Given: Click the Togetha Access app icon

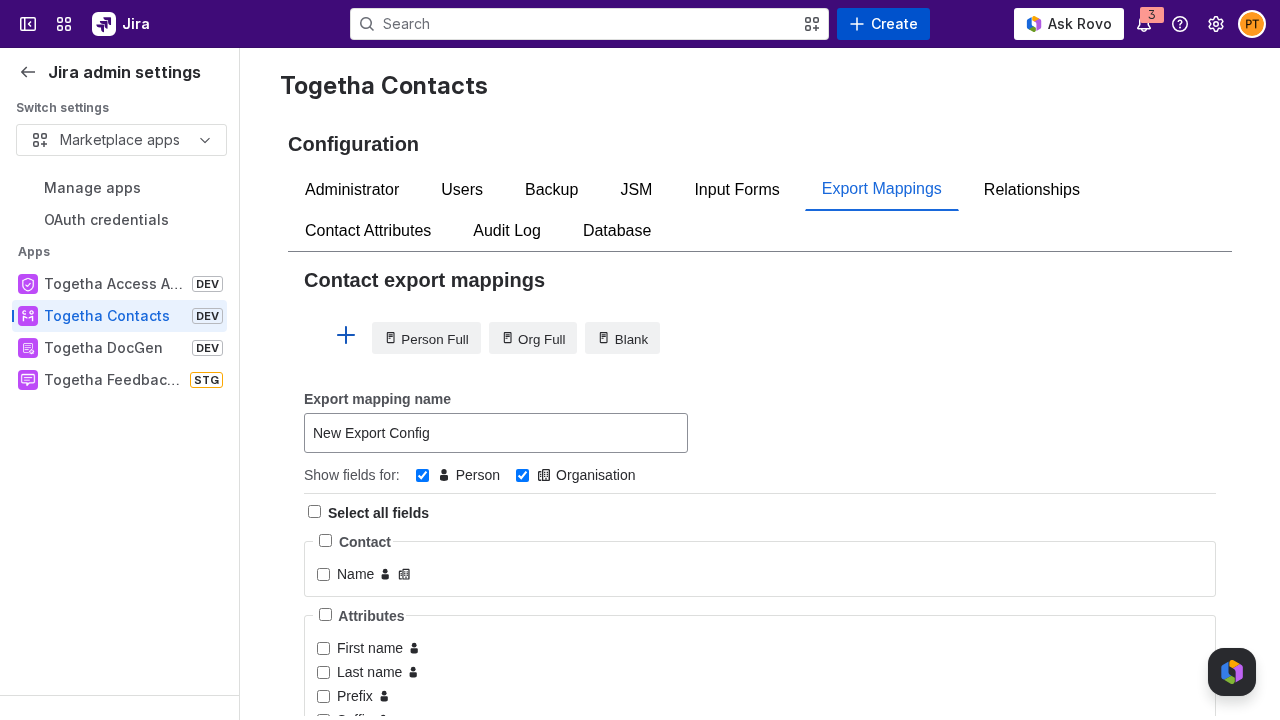Looking at the screenshot, I should (x=28, y=284).
